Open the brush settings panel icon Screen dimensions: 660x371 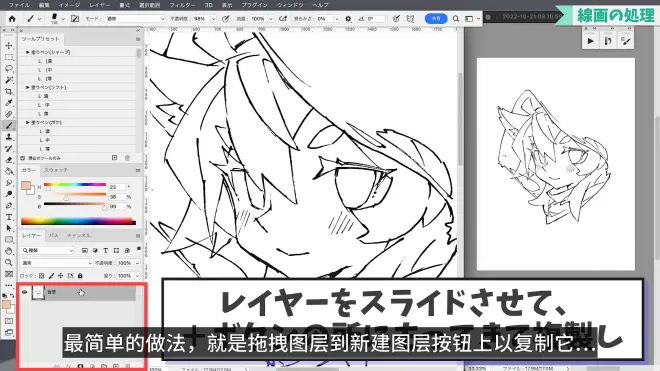75,19
